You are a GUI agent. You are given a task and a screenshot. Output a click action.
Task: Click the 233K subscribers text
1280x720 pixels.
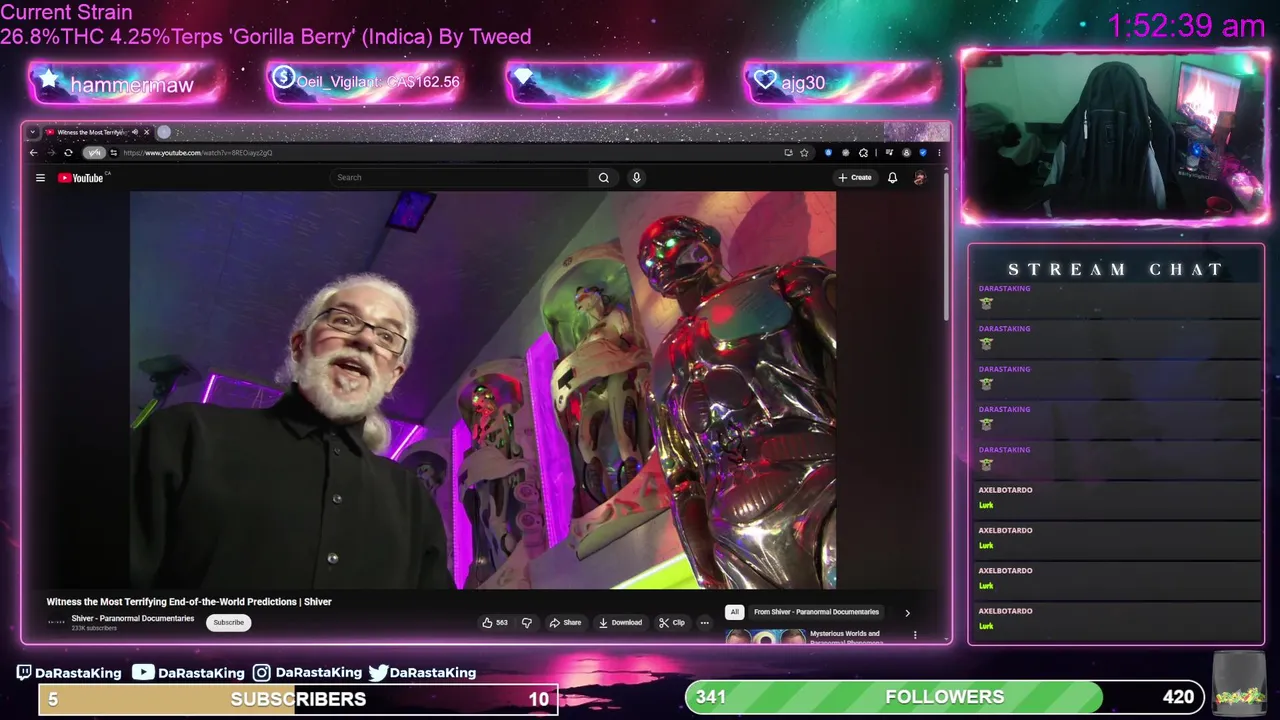pyautogui.click(x=94, y=628)
